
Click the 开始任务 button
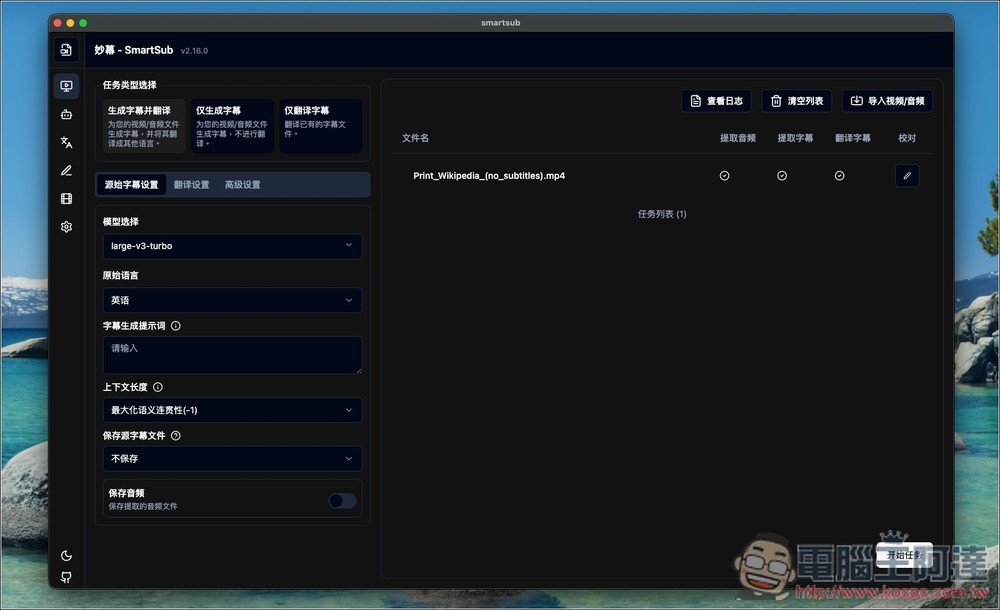point(904,555)
